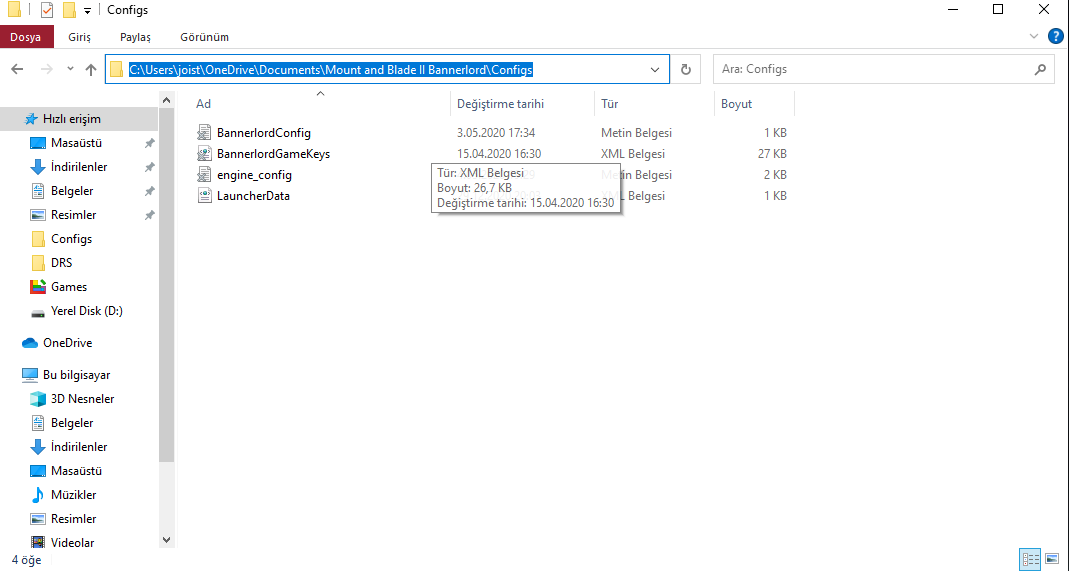Click the search magnifier icon

[x=1040, y=69]
